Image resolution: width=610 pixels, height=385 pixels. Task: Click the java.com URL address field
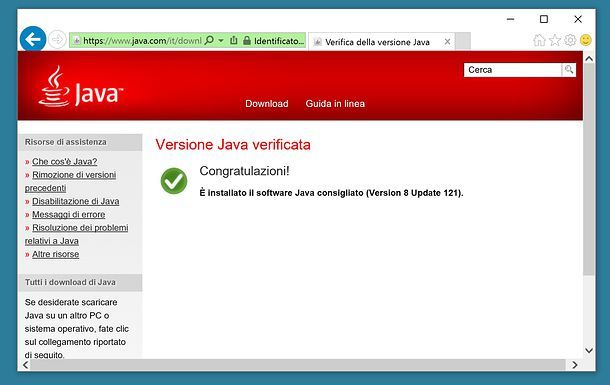point(142,40)
